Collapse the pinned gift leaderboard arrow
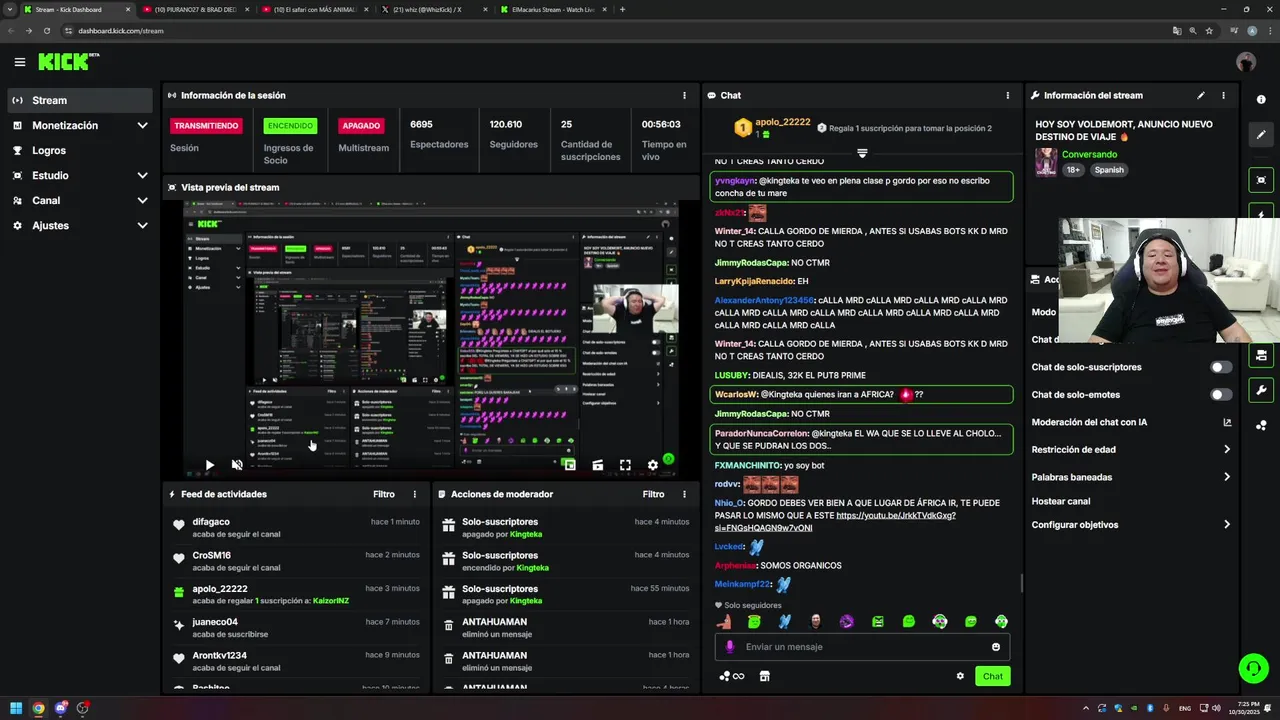The image size is (1280, 720). 862,153
